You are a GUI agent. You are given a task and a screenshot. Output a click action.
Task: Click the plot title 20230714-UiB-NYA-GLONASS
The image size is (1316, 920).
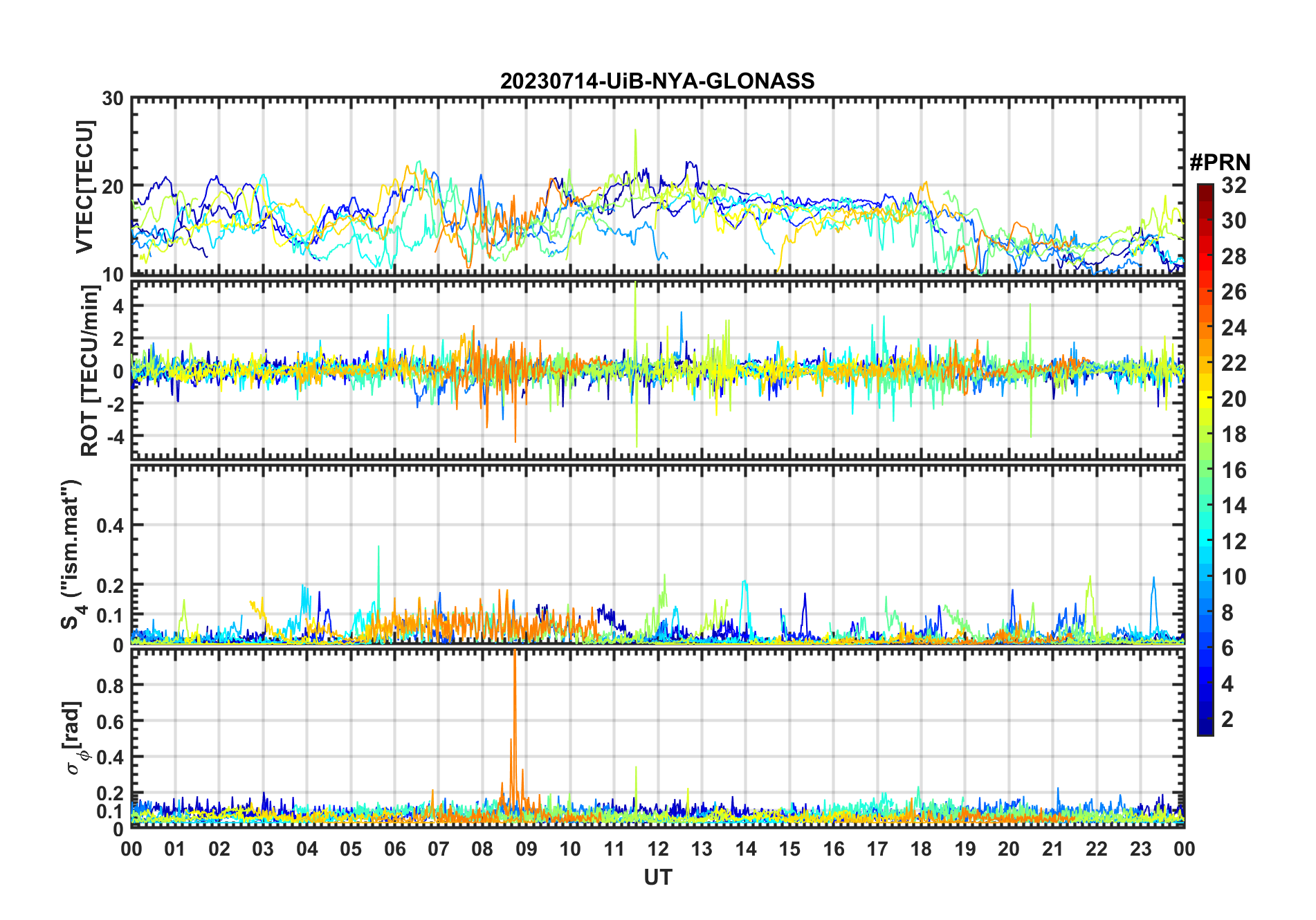[657, 81]
